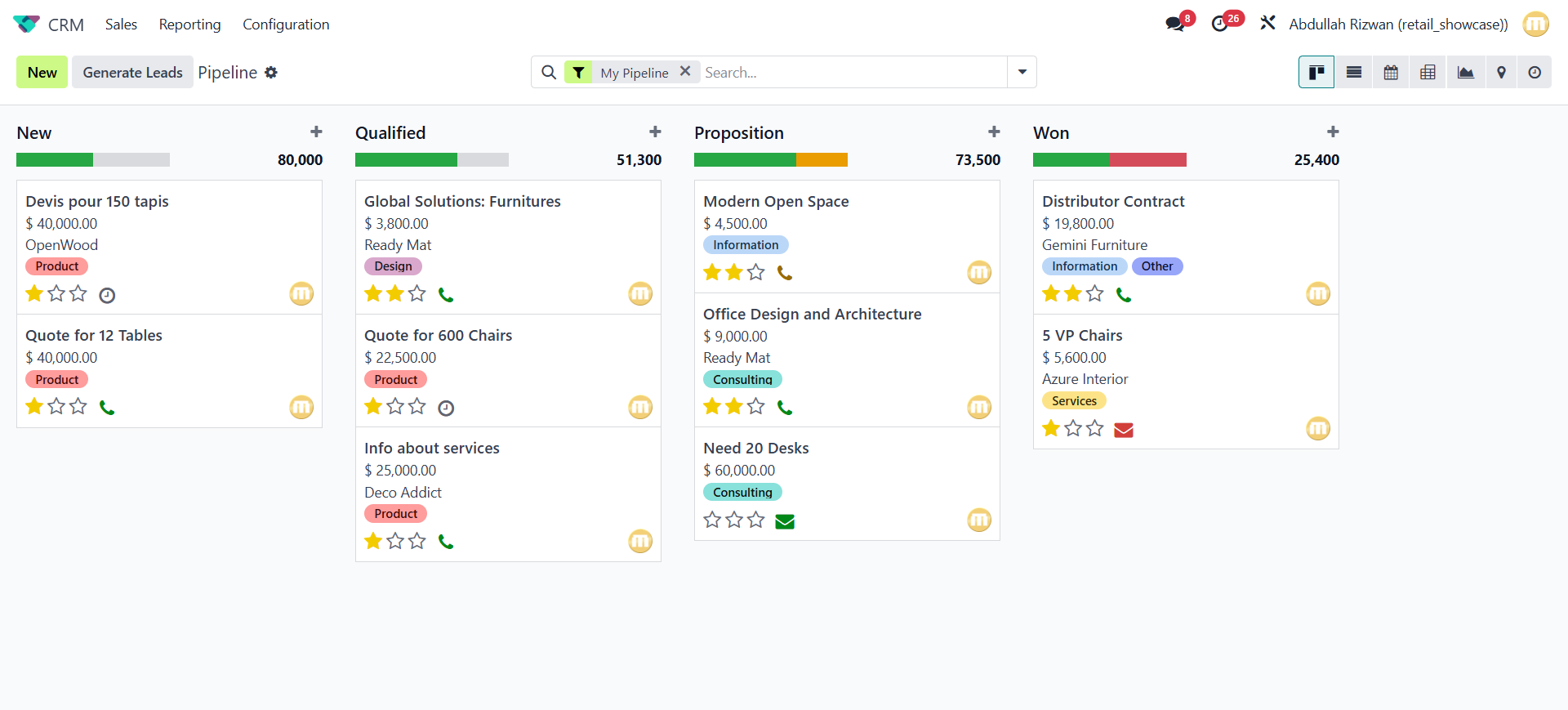This screenshot has height=710, width=1568.
Task: Open the map view
Action: [x=1501, y=73]
